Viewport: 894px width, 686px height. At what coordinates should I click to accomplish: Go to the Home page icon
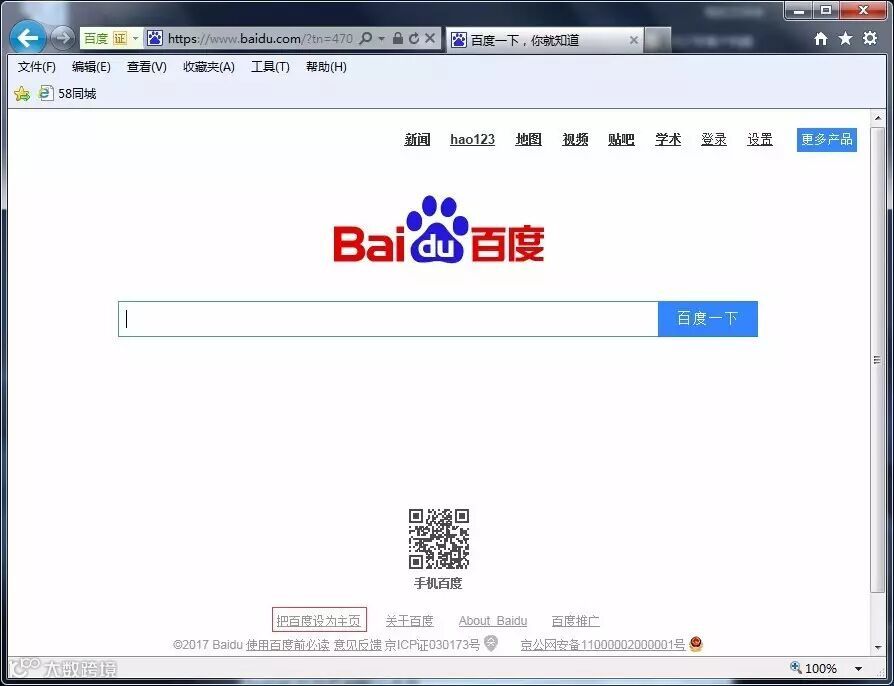pyautogui.click(x=821, y=38)
